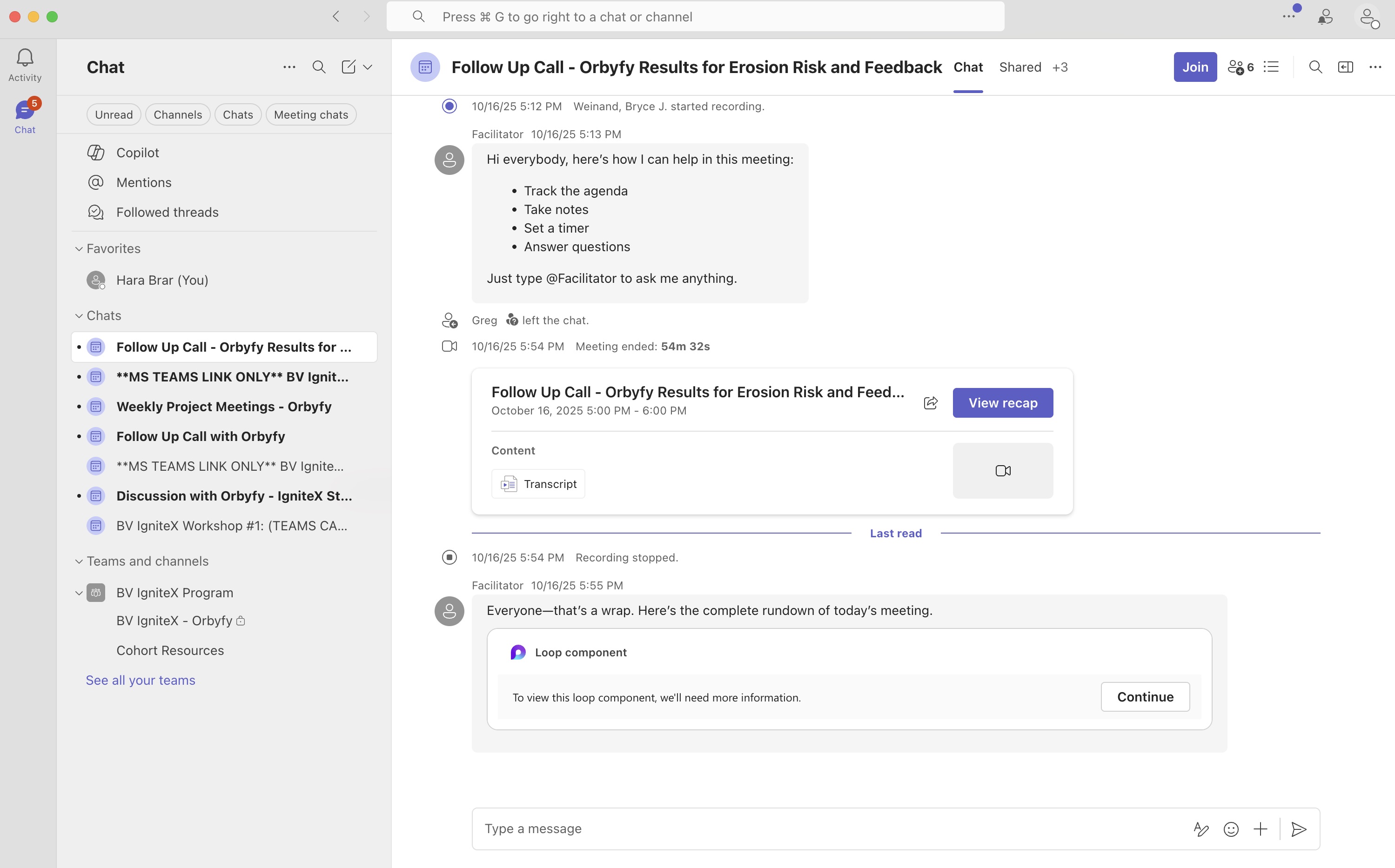The height and width of the screenshot is (868, 1395).
Task: Click See all your teams link
Action: (141, 680)
